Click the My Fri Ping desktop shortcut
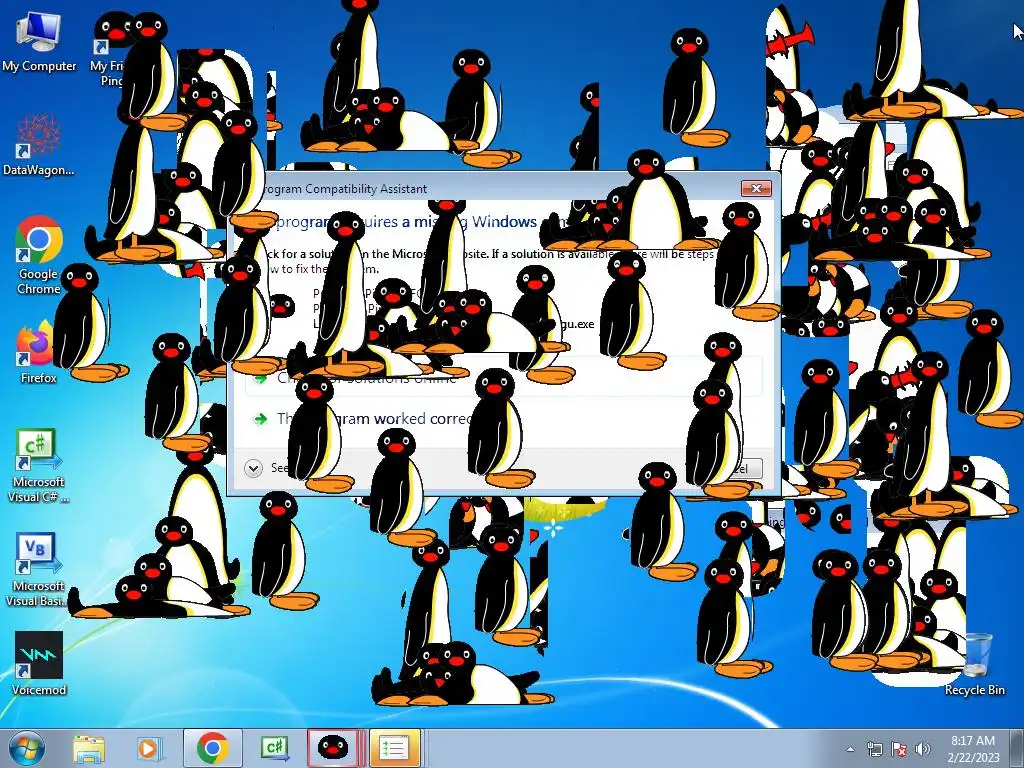This screenshot has width=1024, height=768. coord(112,49)
